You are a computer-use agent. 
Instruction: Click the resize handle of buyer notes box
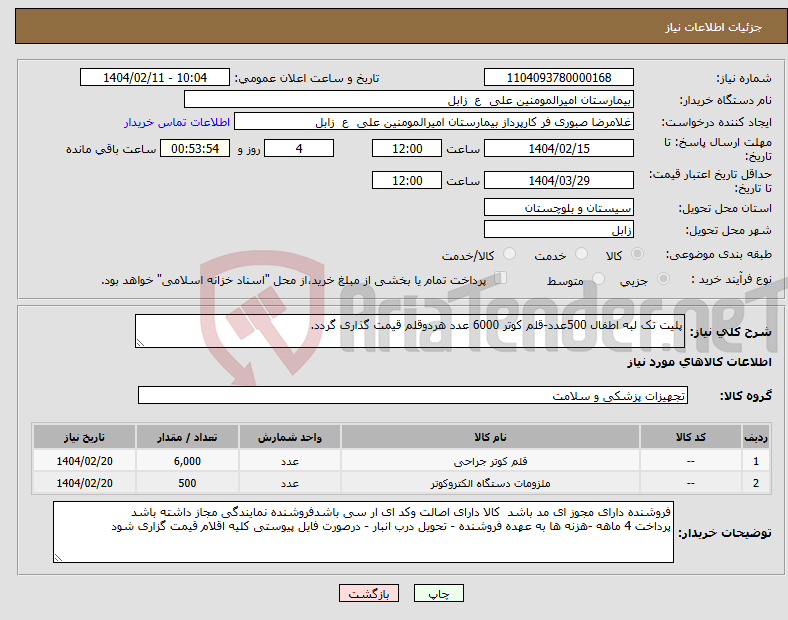point(58,558)
